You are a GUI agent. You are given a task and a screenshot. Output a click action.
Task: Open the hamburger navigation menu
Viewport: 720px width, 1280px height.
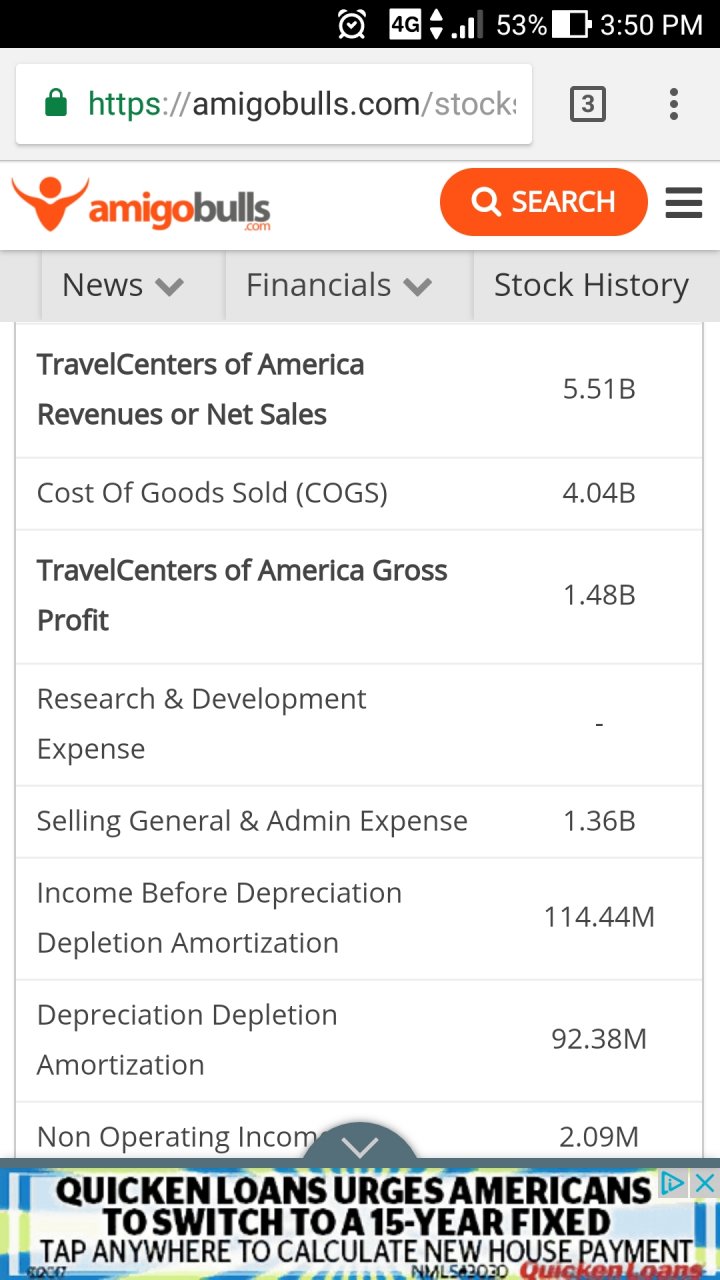[683, 203]
